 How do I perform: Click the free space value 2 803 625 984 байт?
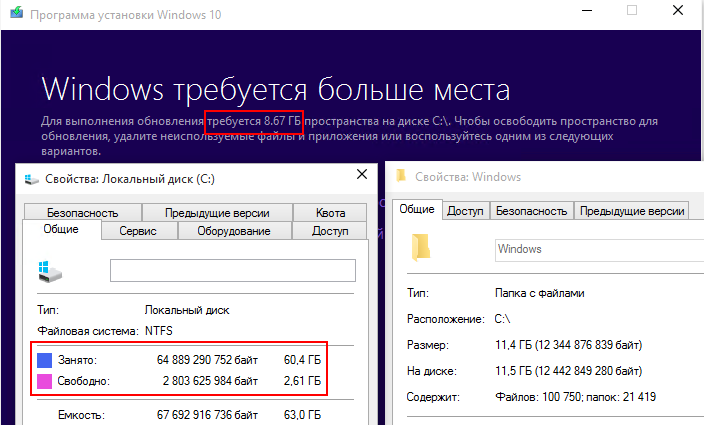click(210, 381)
